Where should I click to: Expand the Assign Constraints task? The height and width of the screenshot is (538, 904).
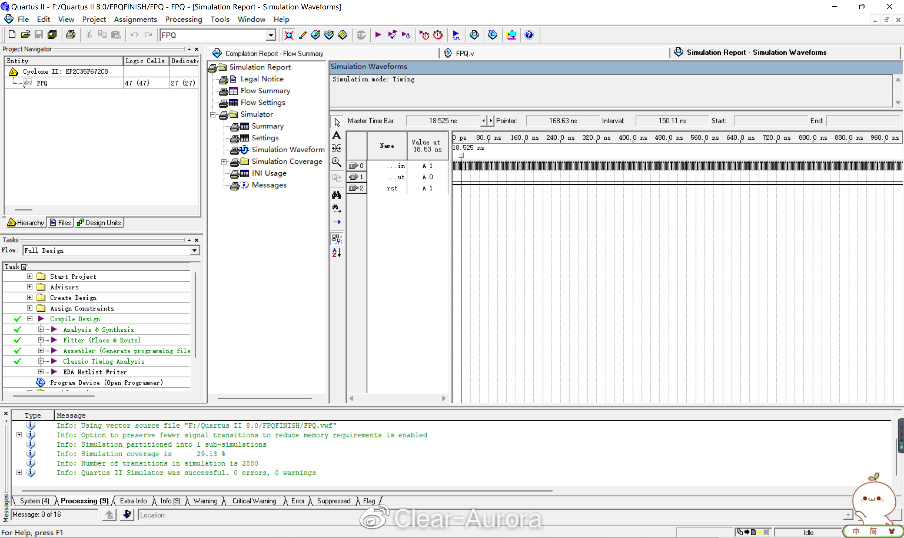pos(29,308)
